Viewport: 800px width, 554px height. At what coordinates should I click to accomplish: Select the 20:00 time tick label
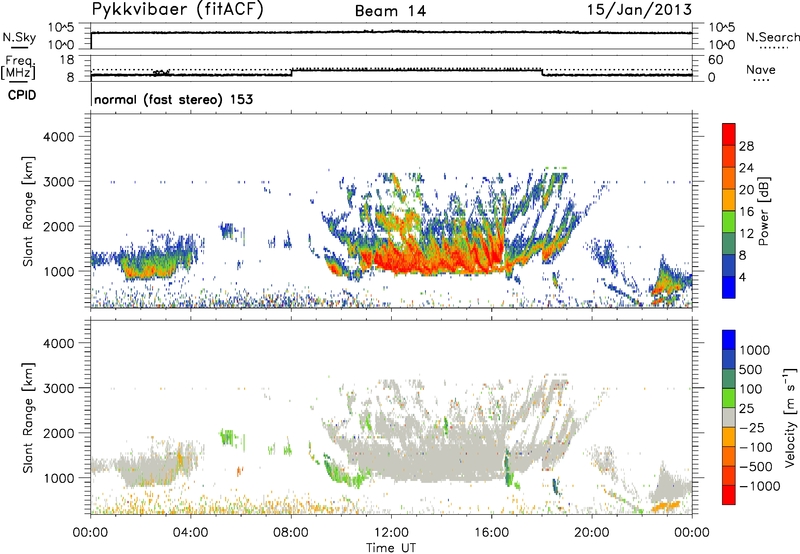point(591,533)
